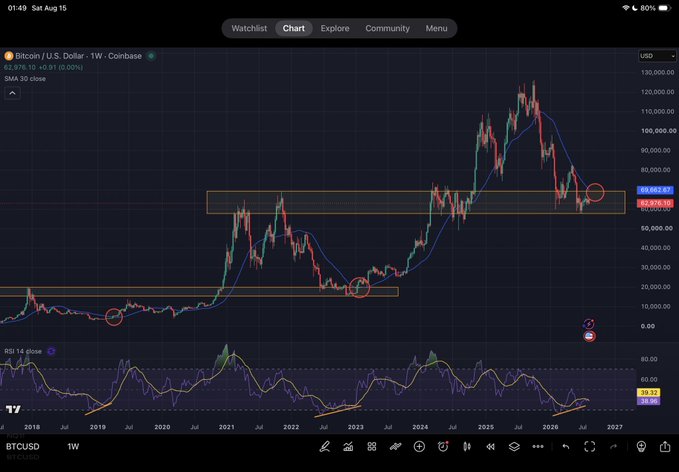Tap the US flag event marker
679x472 pixels.
589,336
